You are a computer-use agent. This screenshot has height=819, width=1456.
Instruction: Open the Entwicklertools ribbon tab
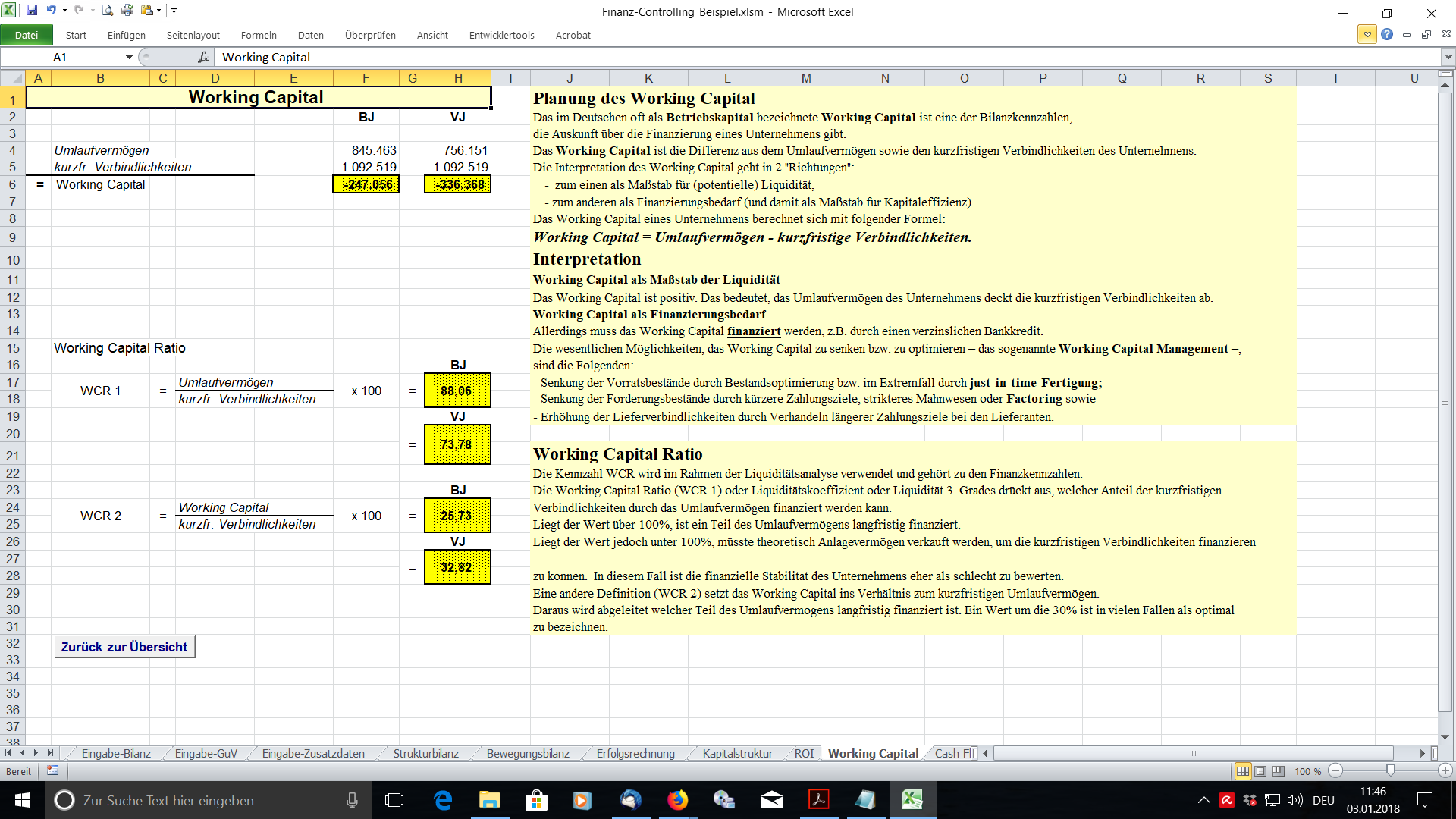(501, 35)
